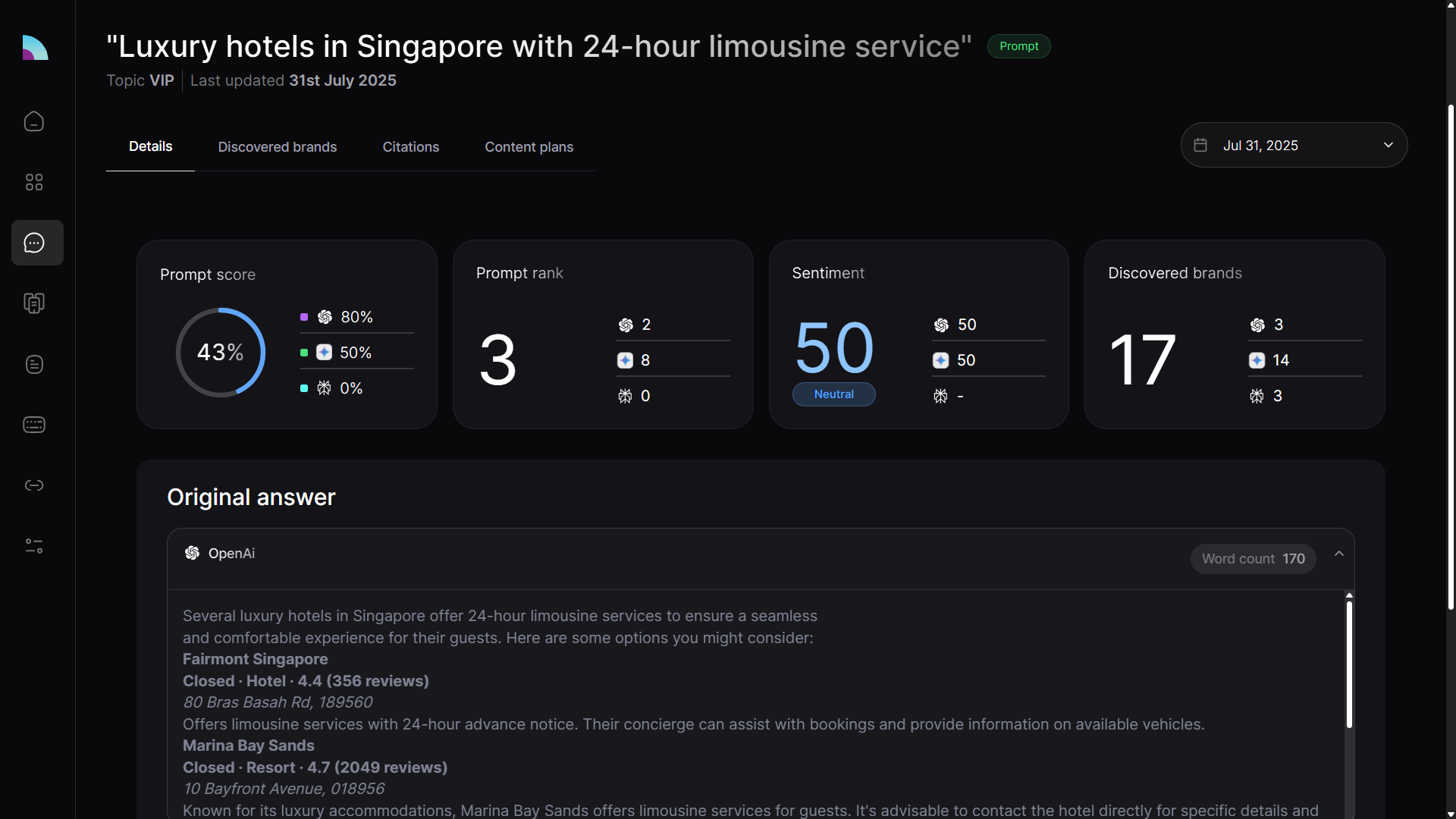Click the answer text scrollbar thumb
Viewport: 1456px width, 819px height.
click(1349, 664)
